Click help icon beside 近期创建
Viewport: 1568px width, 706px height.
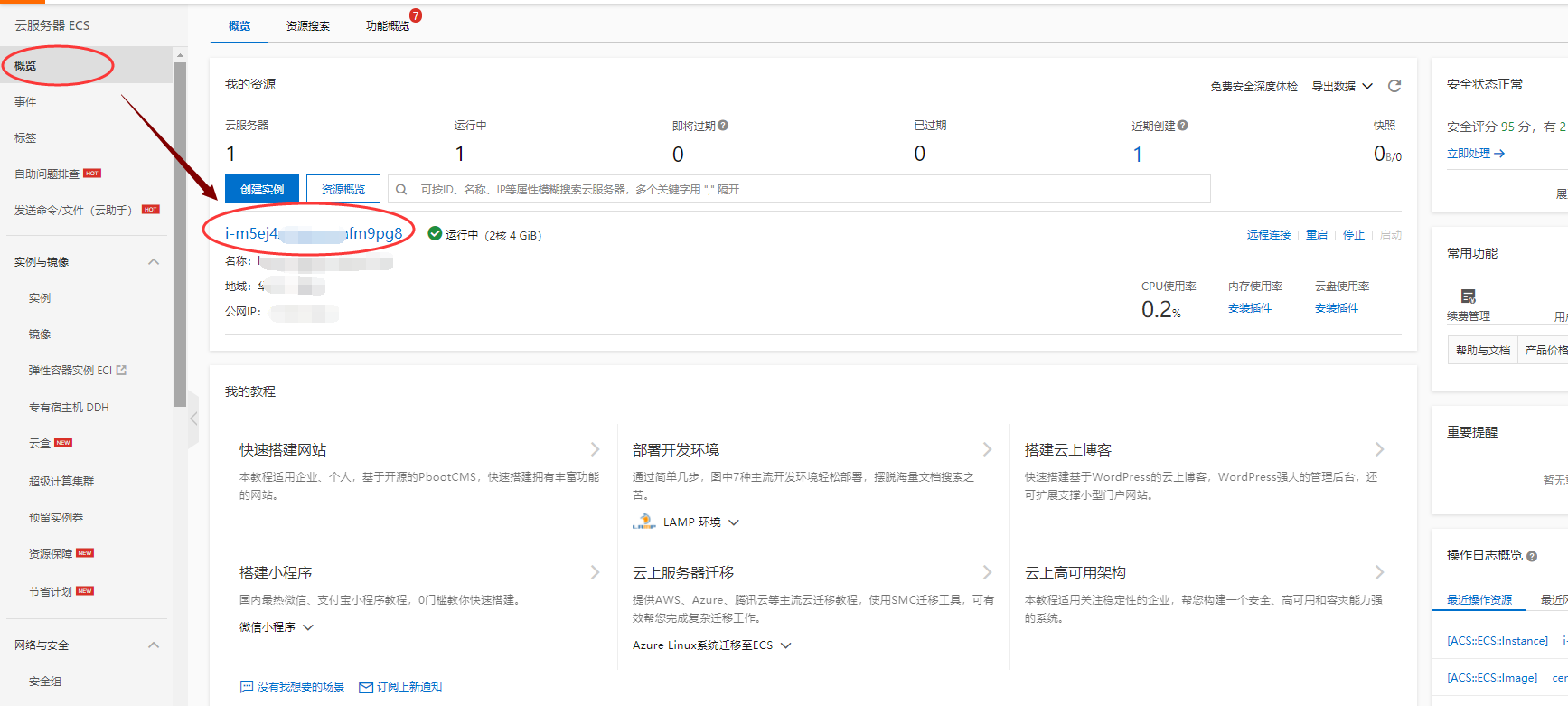(x=1183, y=126)
